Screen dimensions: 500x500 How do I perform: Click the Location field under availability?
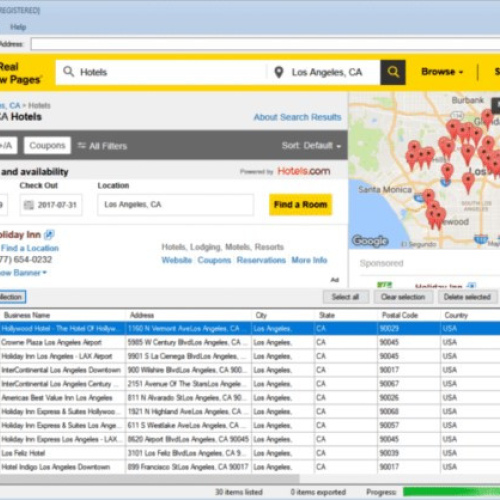point(176,205)
